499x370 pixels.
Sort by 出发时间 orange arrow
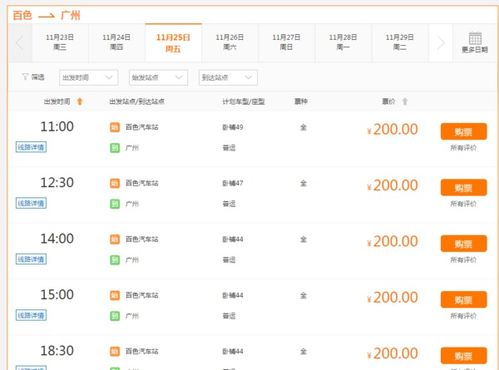coord(80,101)
